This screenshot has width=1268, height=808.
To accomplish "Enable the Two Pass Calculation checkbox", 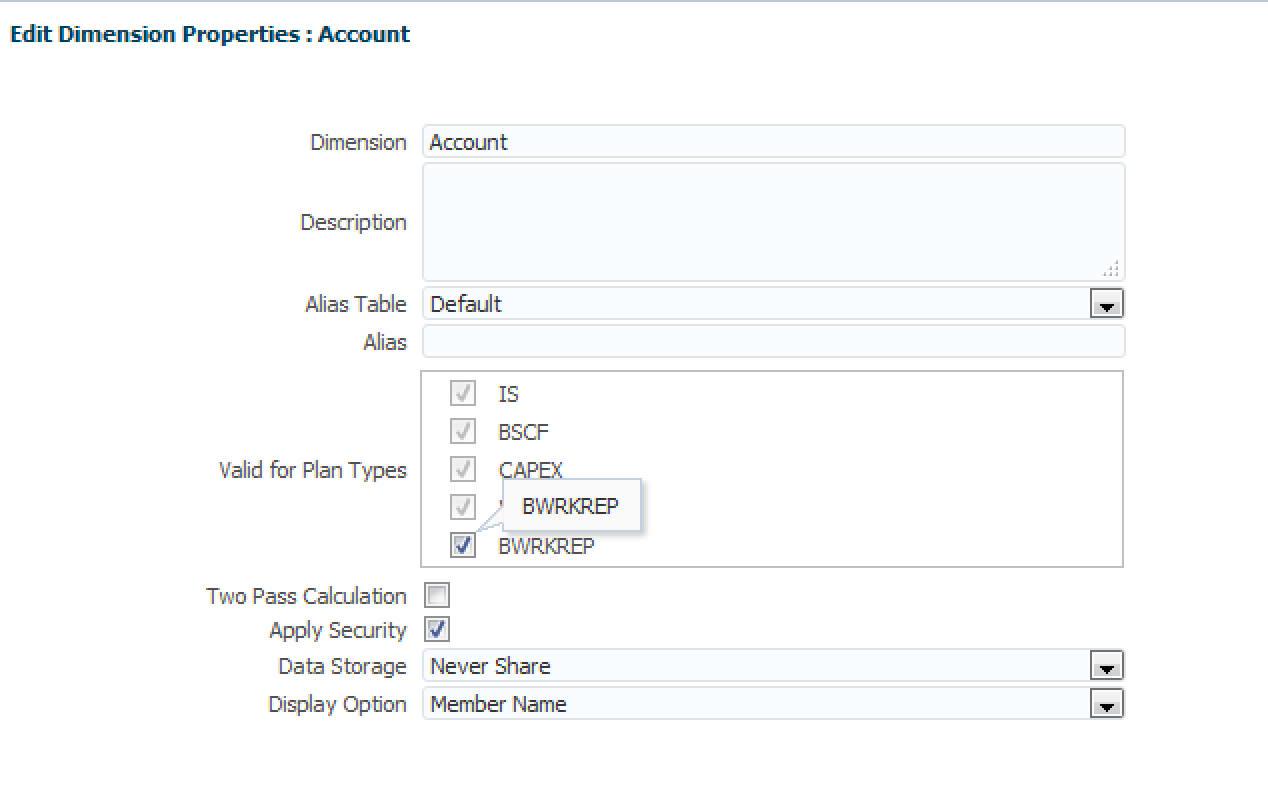I will click(437, 596).
